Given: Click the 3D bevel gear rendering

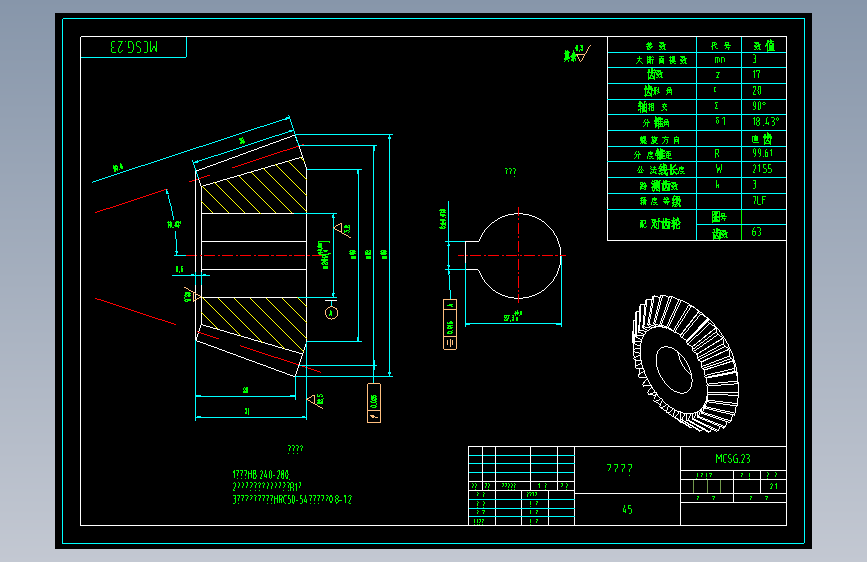Looking at the screenshot, I should tap(686, 363).
